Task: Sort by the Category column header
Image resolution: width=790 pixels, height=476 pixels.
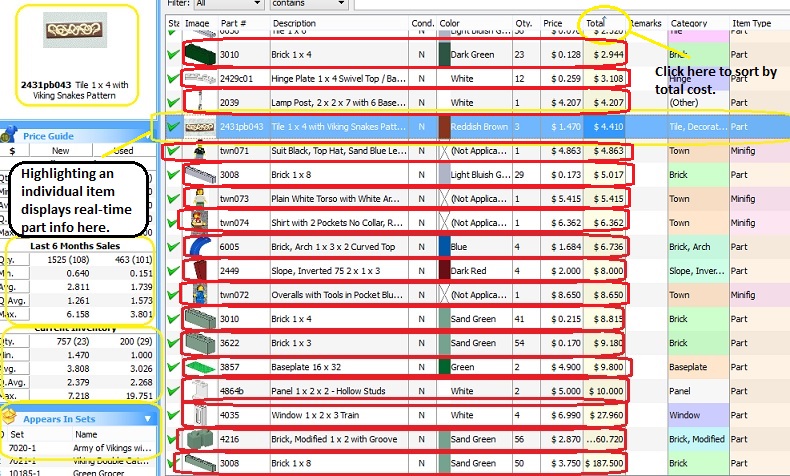Action: coord(689,23)
